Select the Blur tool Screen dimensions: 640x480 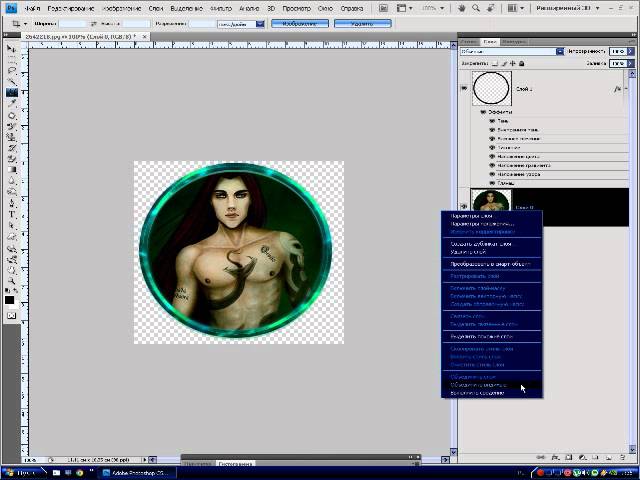(x=11, y=182)
